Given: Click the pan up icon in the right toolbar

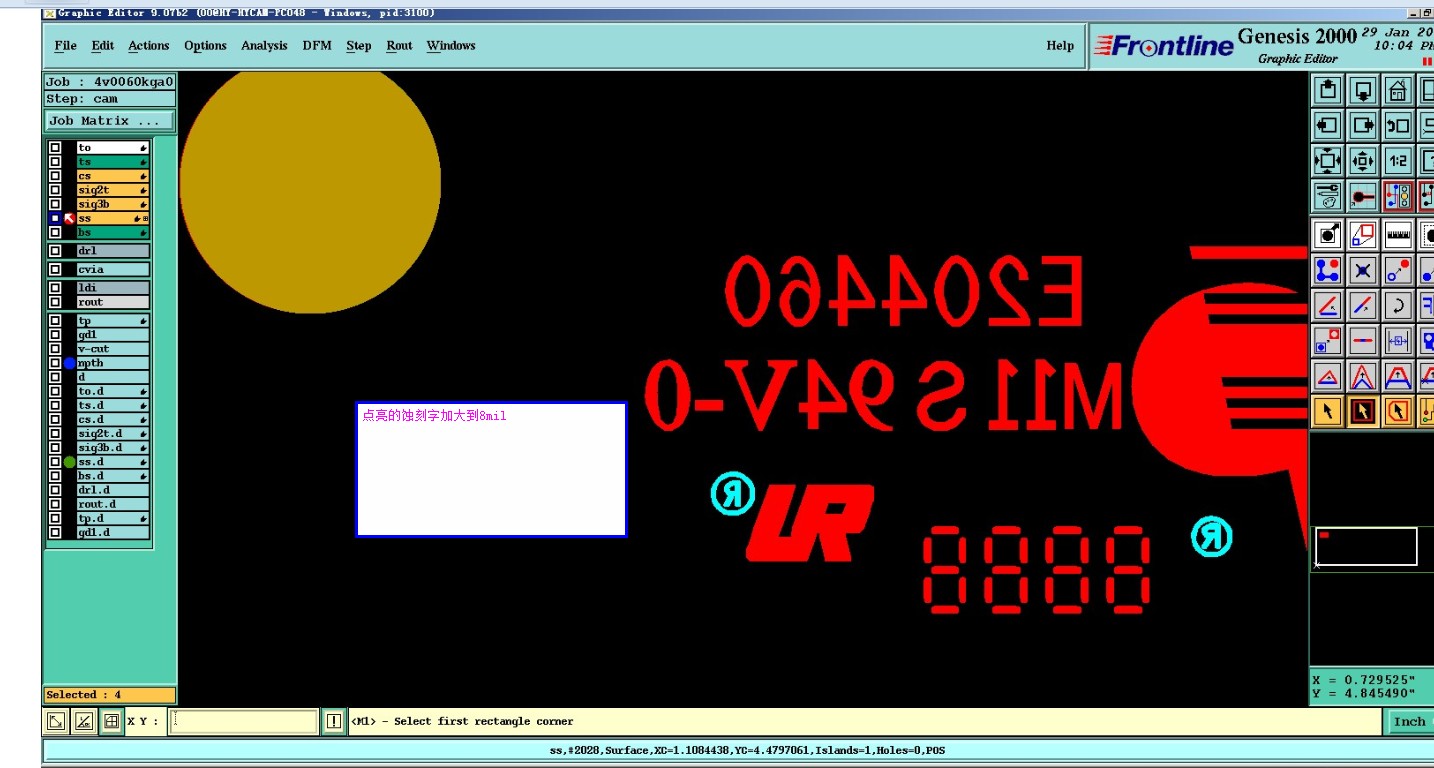Looking at the screenshot, I should (1327, 91).
